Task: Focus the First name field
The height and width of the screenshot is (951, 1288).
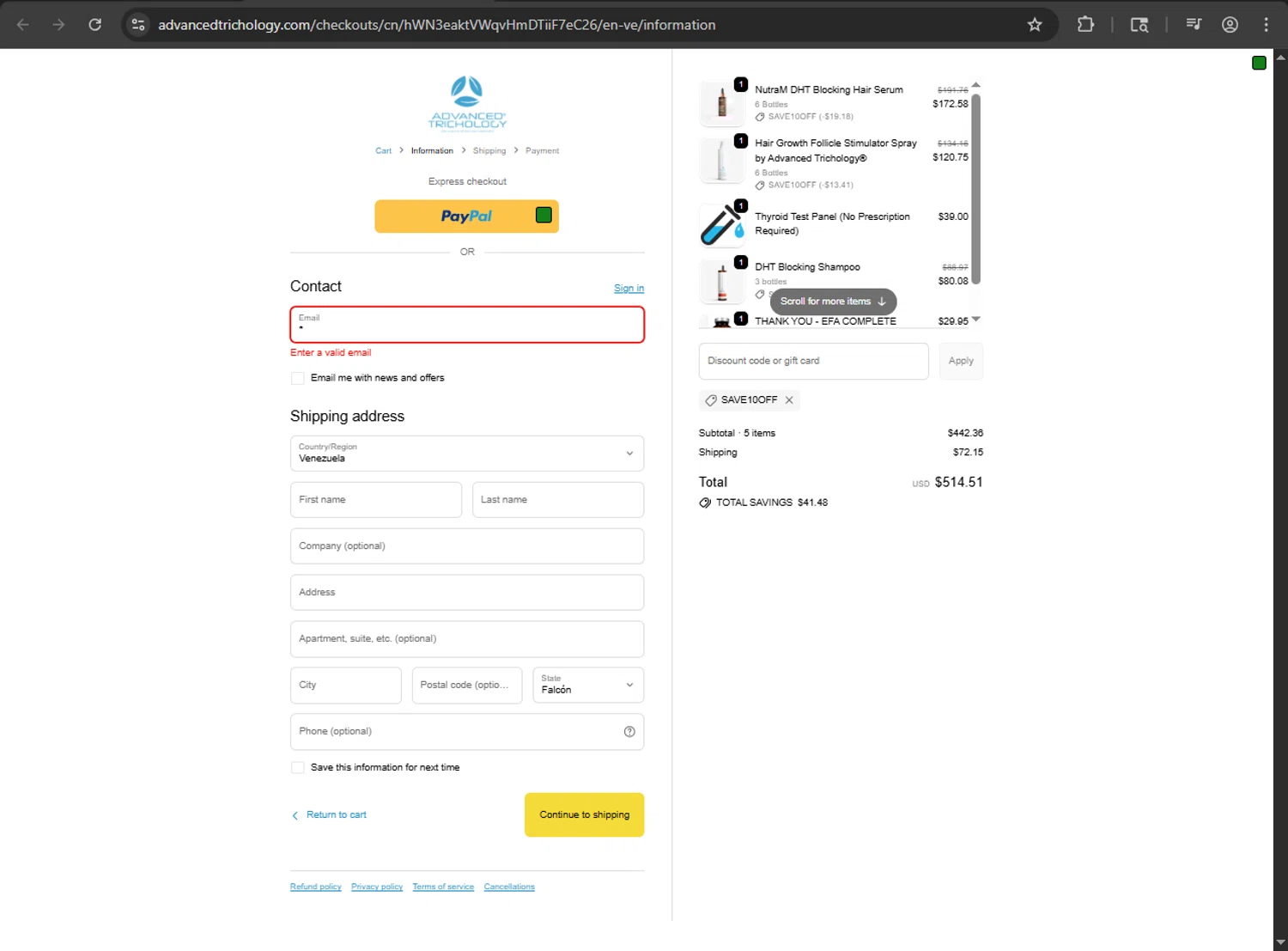Action: [376, 500]
